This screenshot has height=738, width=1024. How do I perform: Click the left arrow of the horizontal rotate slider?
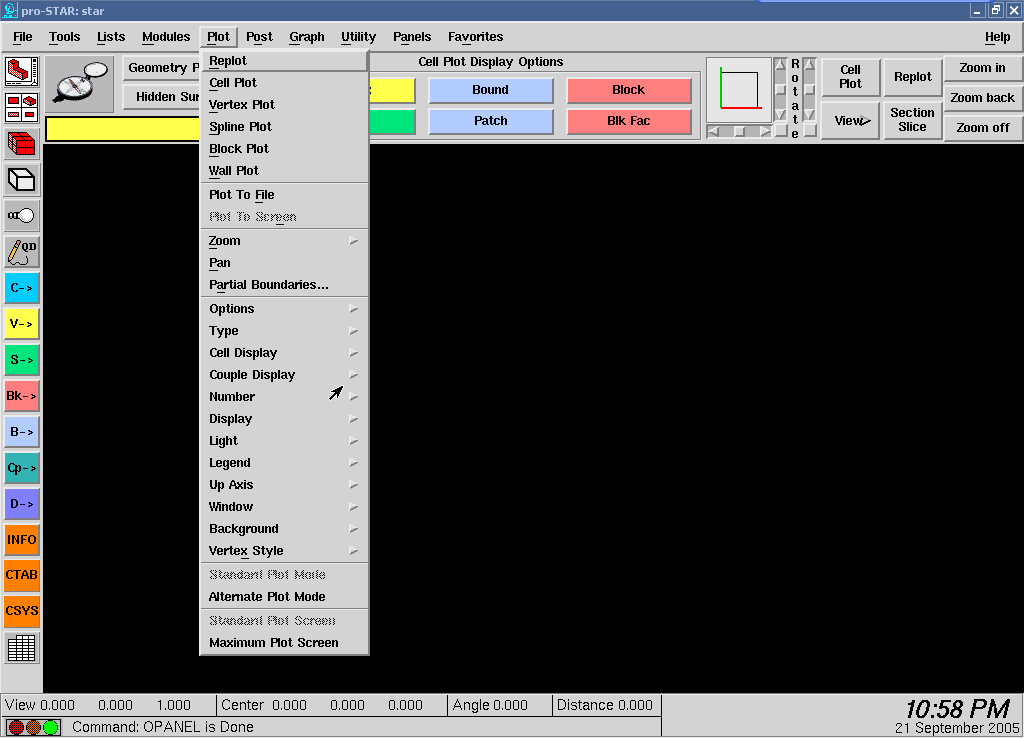click(713, 131)
